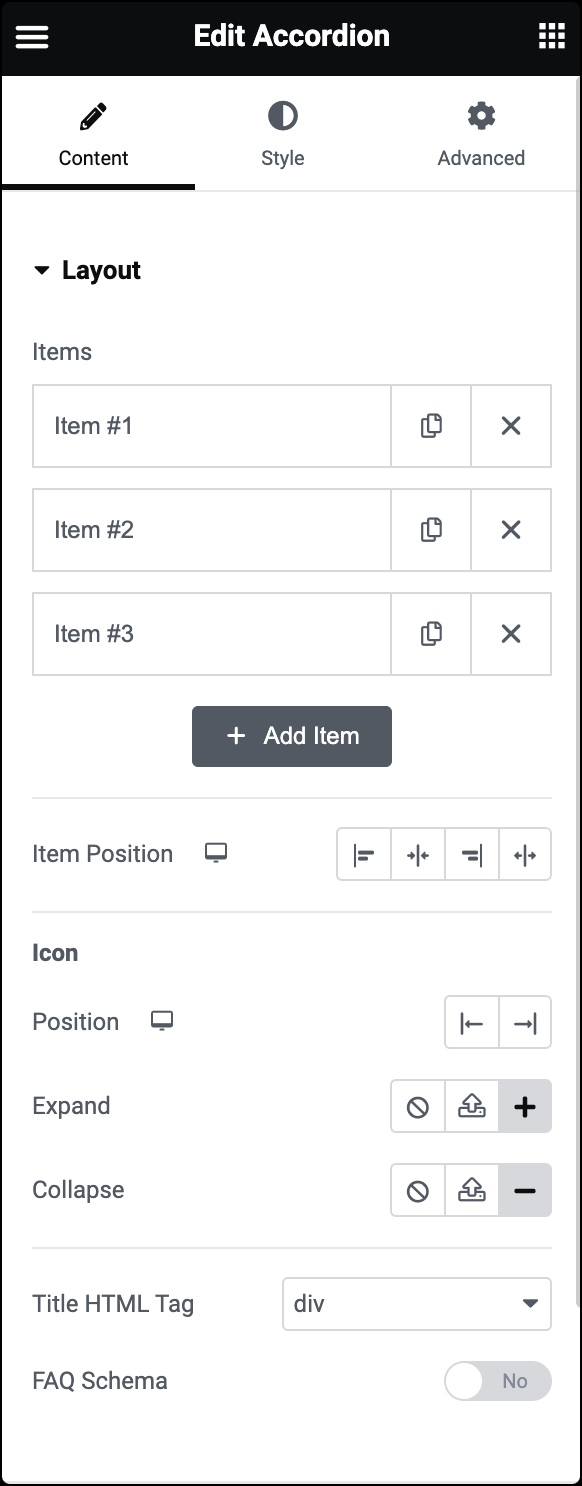Set Item Position to start alignment
This screenshot has width=582, height=1486.
pyautogui.click(x=364, y=855)
